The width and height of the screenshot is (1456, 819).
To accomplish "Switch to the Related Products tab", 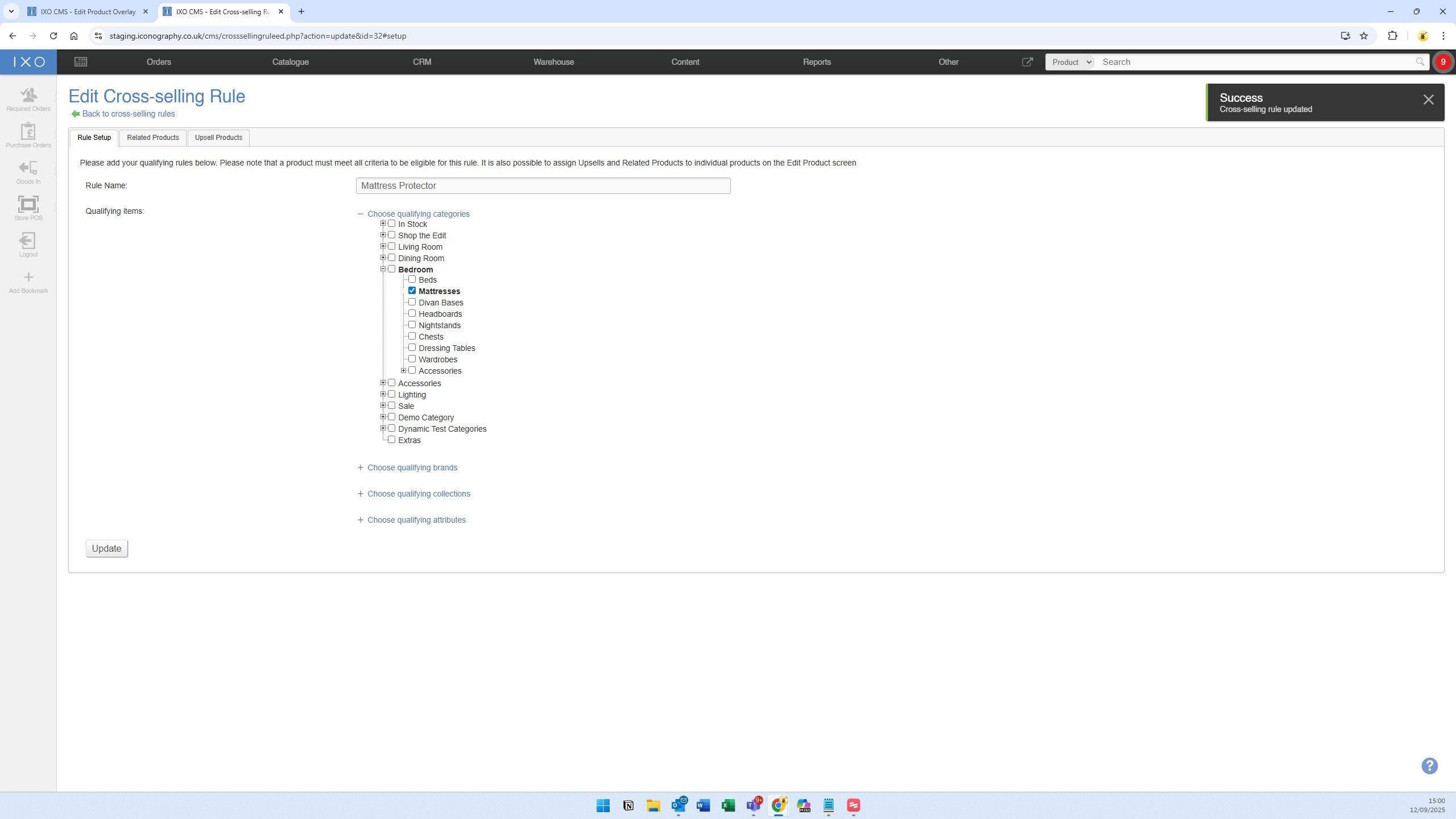I will pos(152,138).
